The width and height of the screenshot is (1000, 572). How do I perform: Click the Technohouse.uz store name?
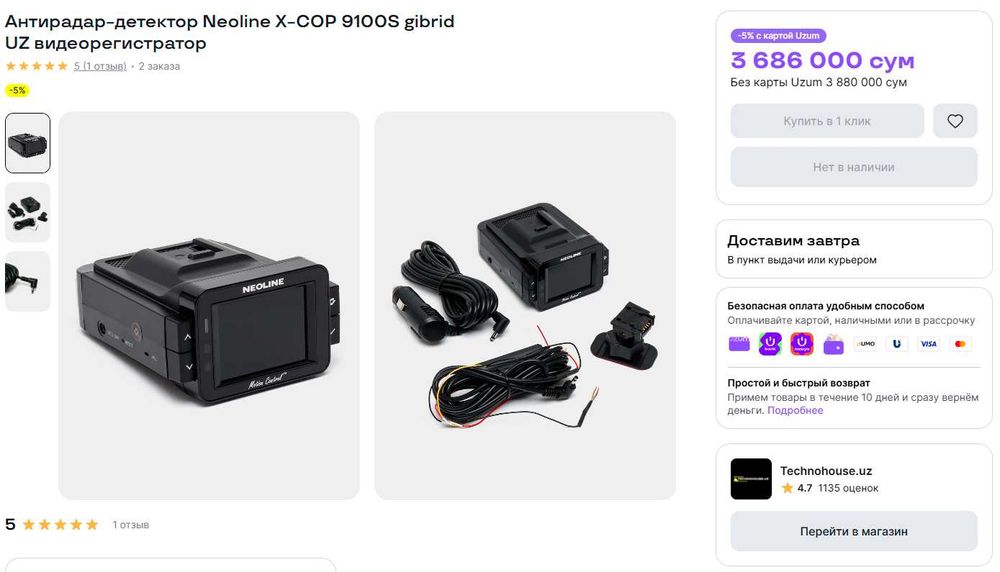(826, 471)
